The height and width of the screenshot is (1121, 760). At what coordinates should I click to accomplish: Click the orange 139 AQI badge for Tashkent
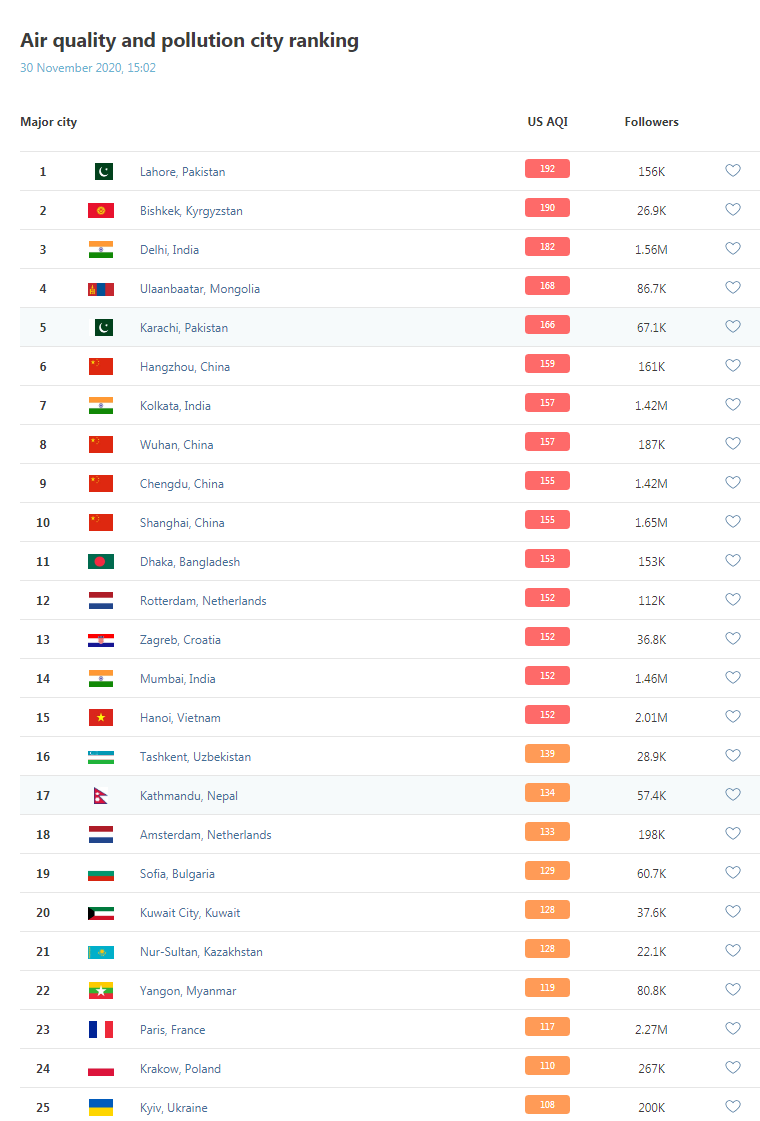point(548,754)
